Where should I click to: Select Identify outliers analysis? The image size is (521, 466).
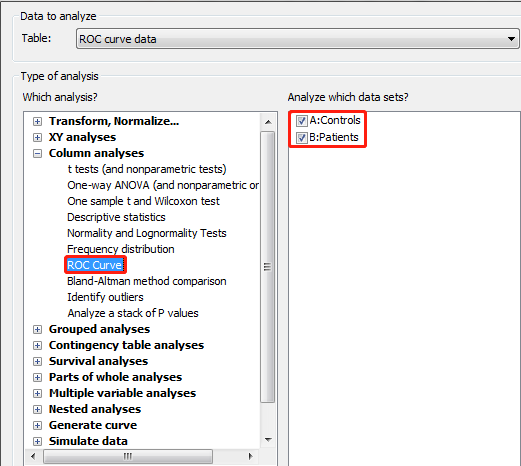[x=105, y=297]
